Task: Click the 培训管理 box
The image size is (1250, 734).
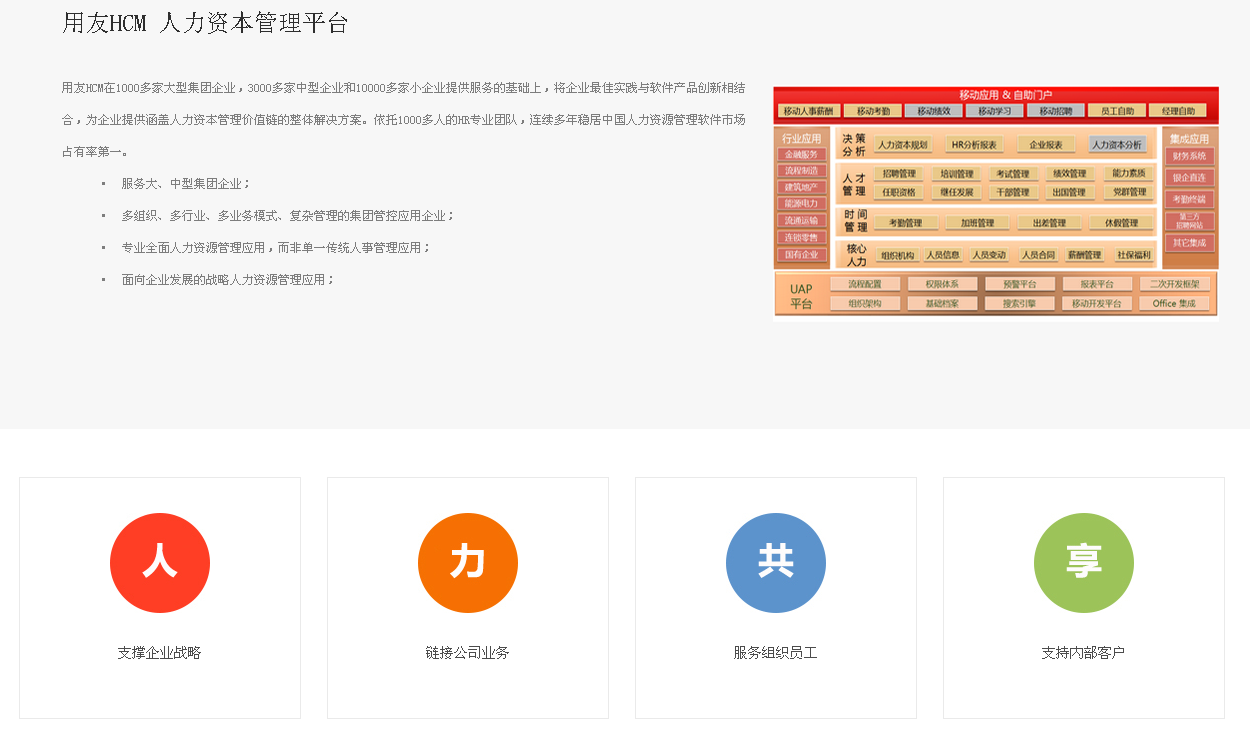Action: 957,174
